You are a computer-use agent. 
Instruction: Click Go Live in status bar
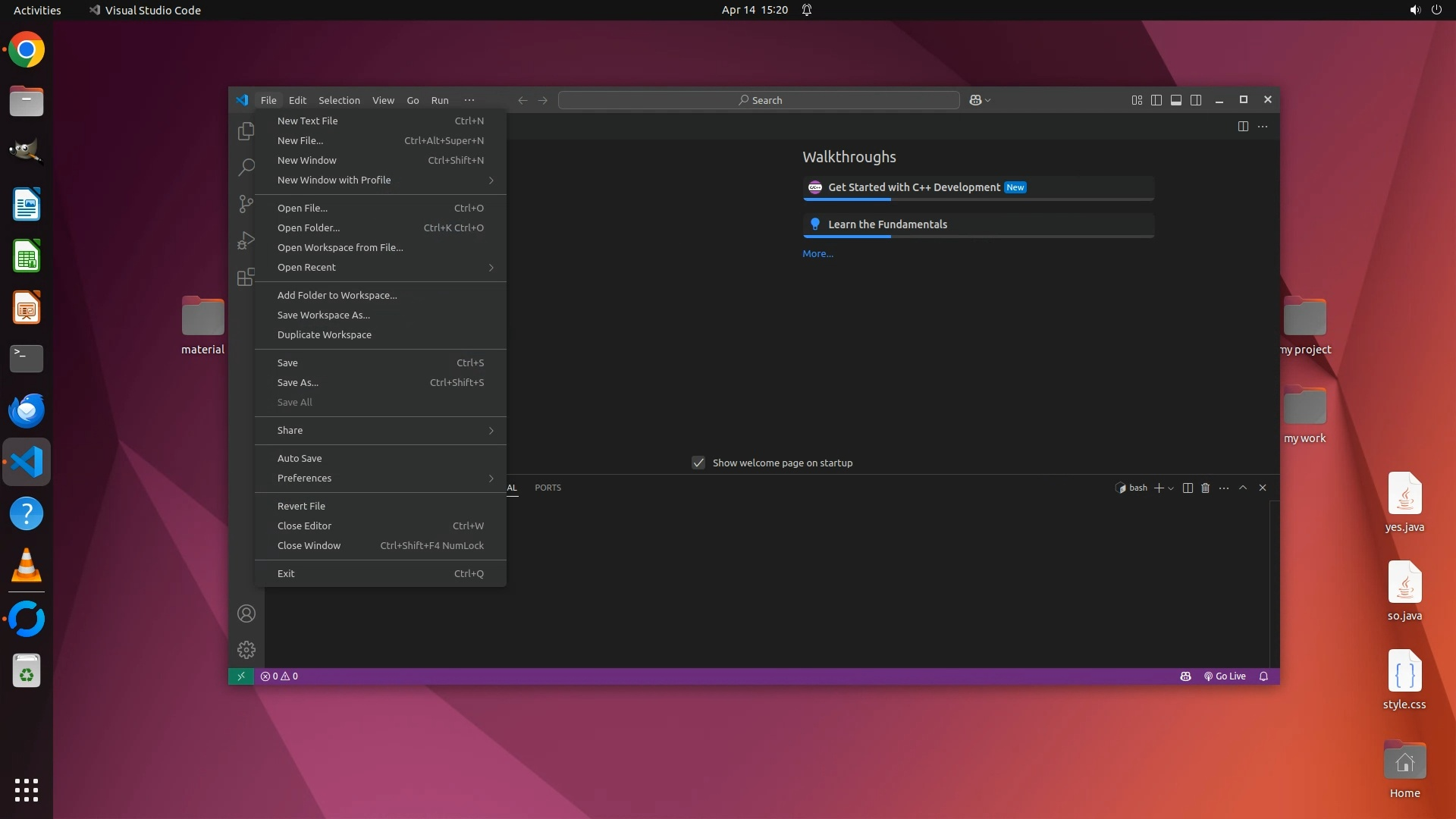[x=1225, y=676]
